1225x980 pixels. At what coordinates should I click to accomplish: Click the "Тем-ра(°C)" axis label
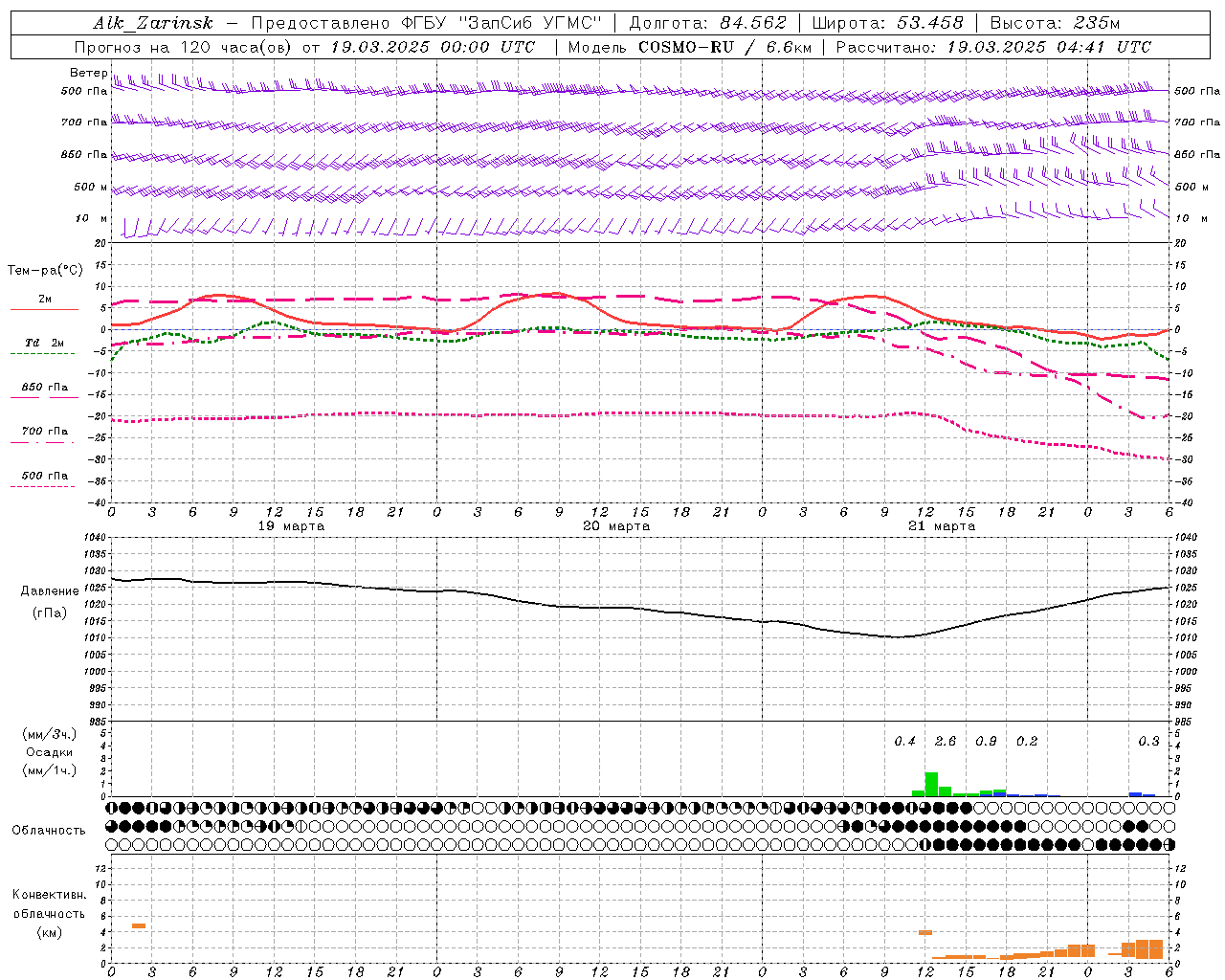coord(45,271)
